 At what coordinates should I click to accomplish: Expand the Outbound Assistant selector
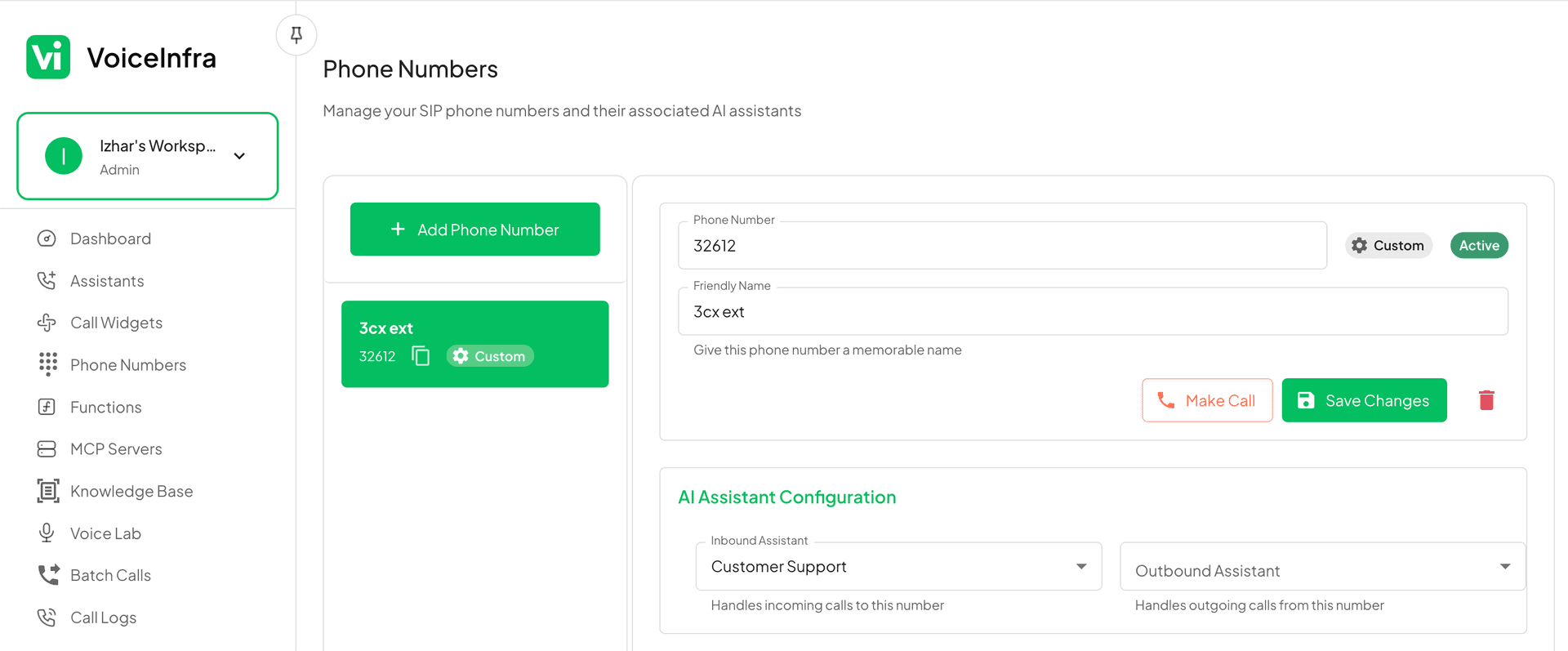[x=1321, y=566]
